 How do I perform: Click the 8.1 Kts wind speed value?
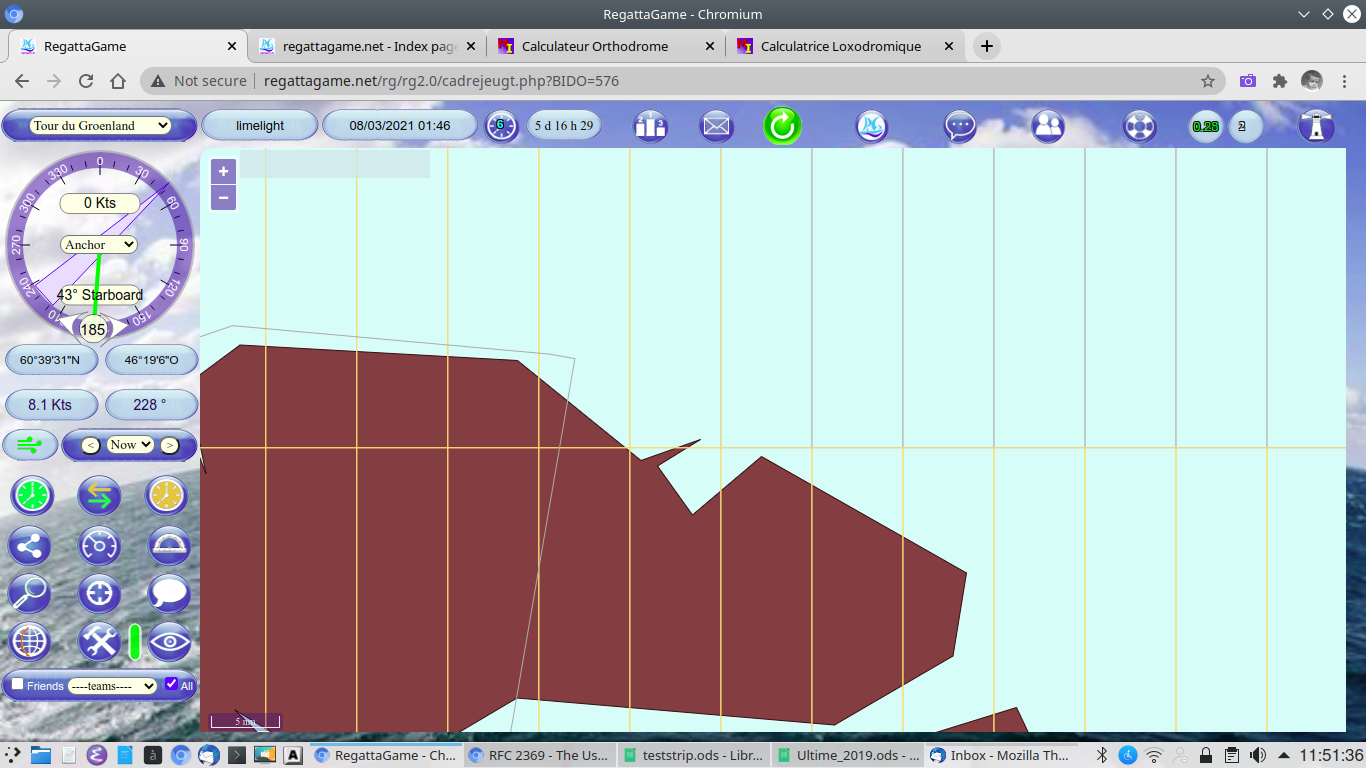coord(51,405)
